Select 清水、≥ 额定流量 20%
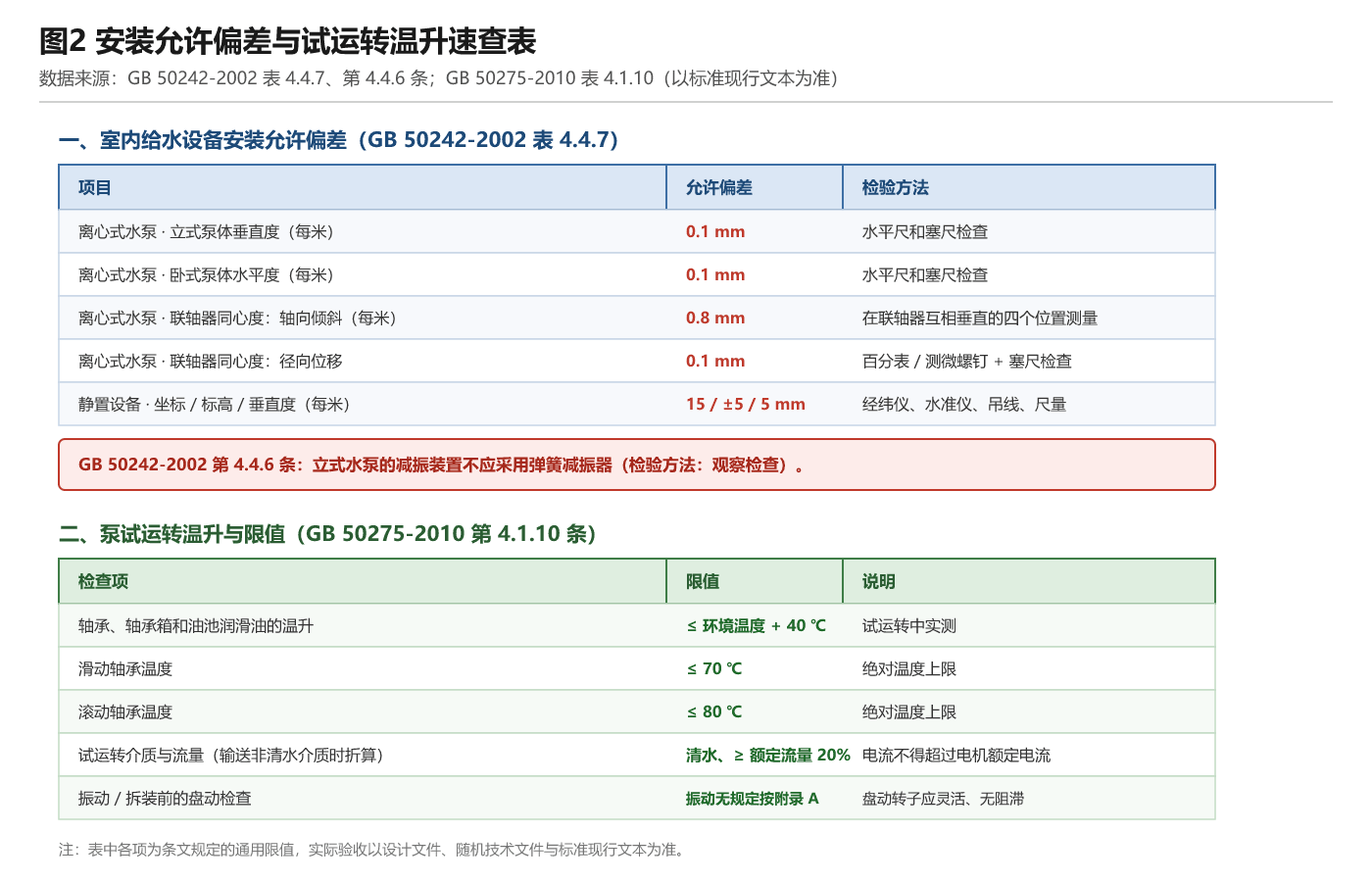This screenshot has width=1372, height=882. coord(768,756)
